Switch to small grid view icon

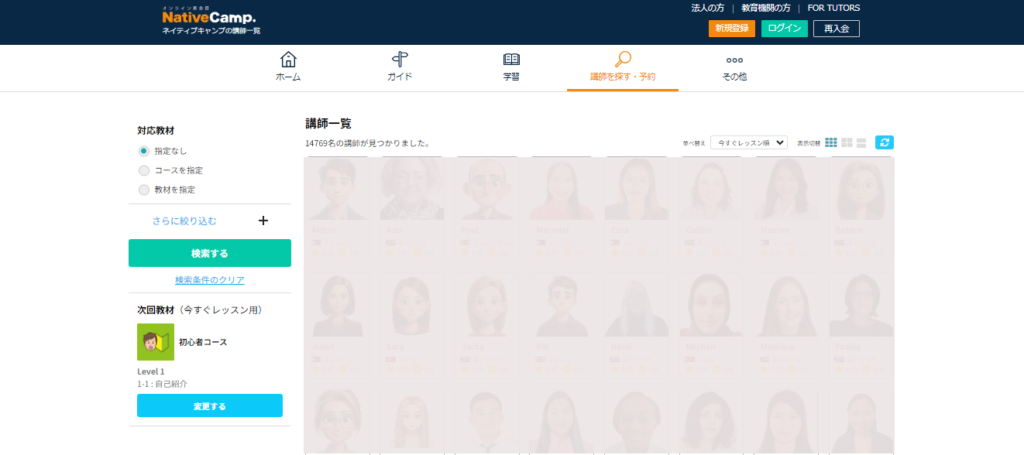[831, 142]
